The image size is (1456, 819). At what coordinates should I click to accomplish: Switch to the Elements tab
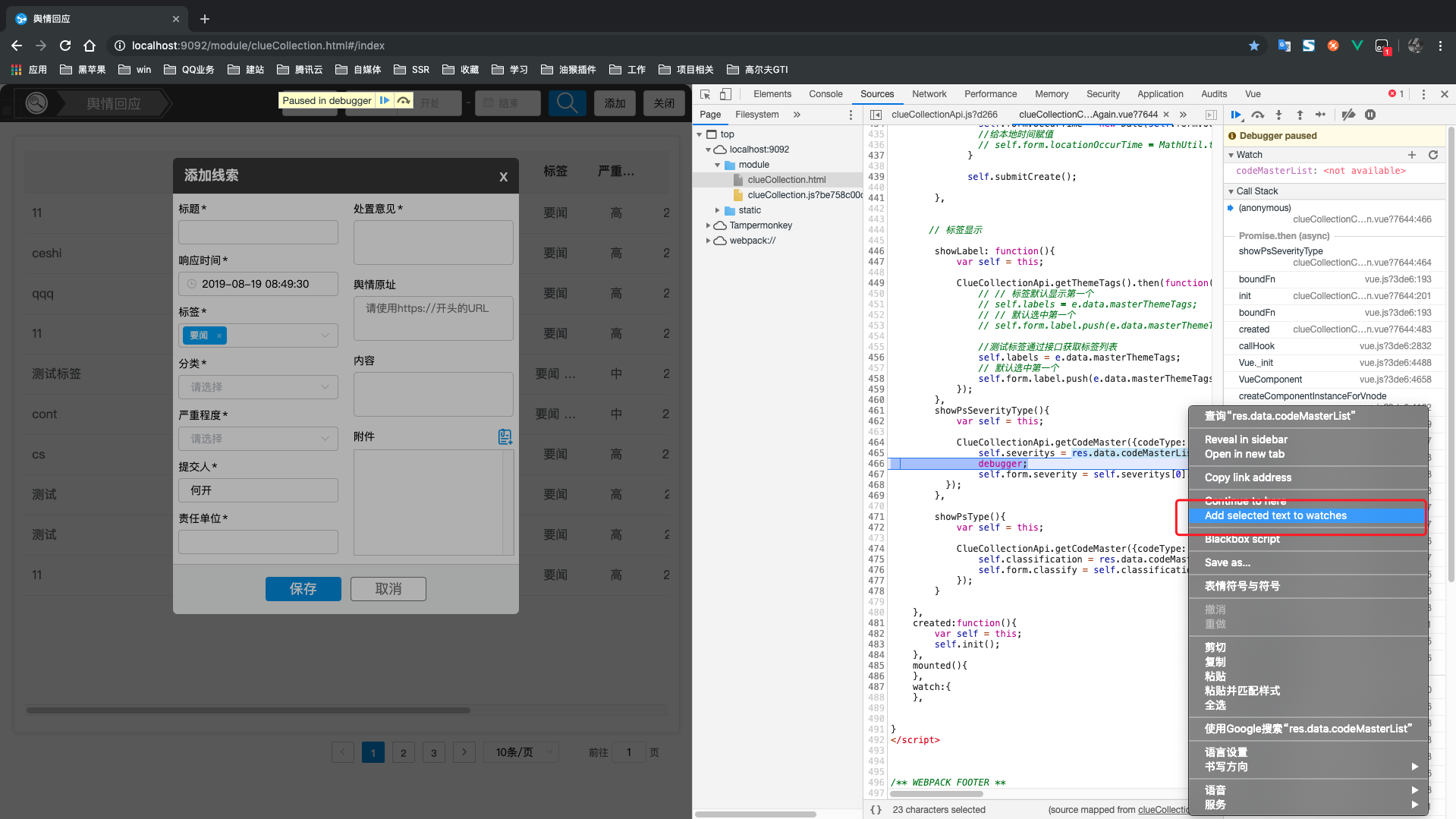pyautogui.click(x=772, y=94)
